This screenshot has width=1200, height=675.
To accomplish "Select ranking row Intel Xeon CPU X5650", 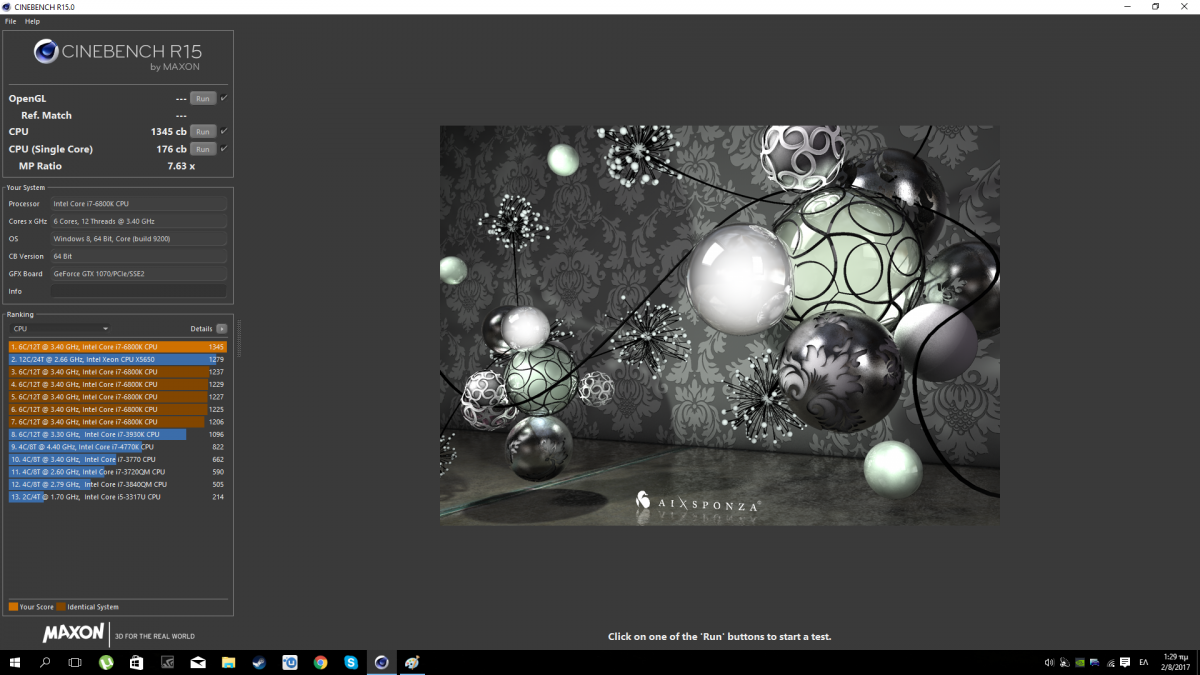I will [118, 359].
